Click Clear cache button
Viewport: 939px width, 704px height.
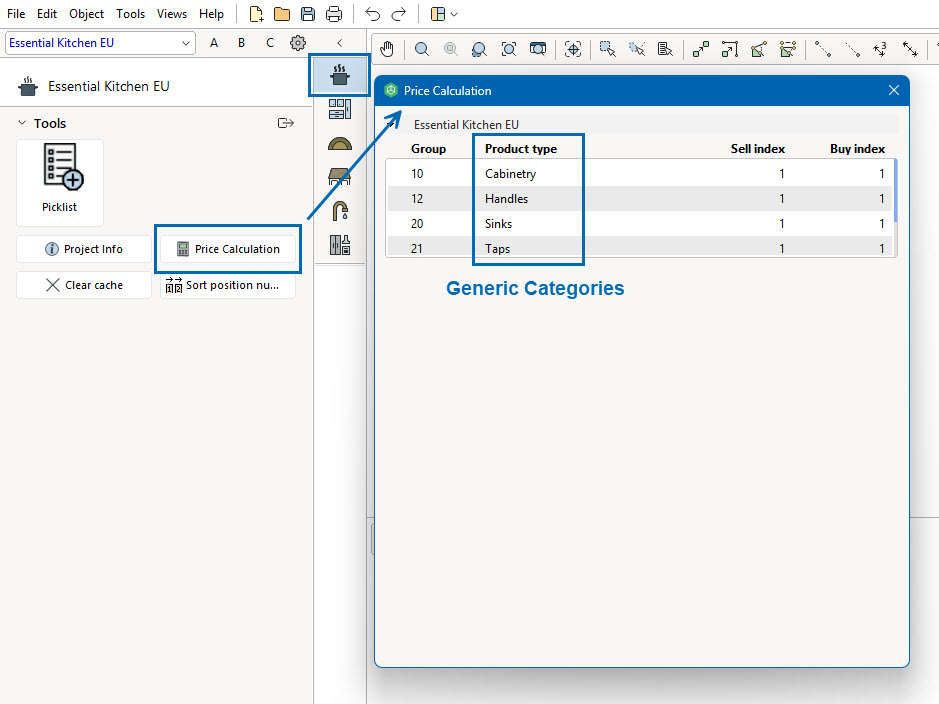click(84, 285)
